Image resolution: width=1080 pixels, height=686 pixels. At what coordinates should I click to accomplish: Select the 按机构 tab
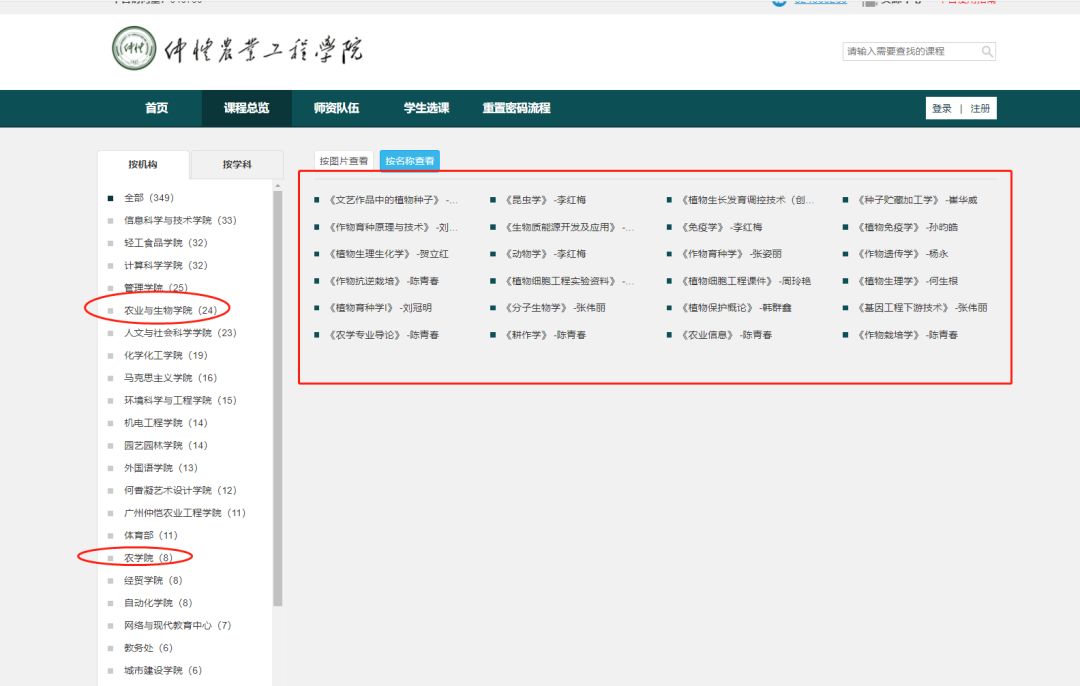(x=143, y=164)
